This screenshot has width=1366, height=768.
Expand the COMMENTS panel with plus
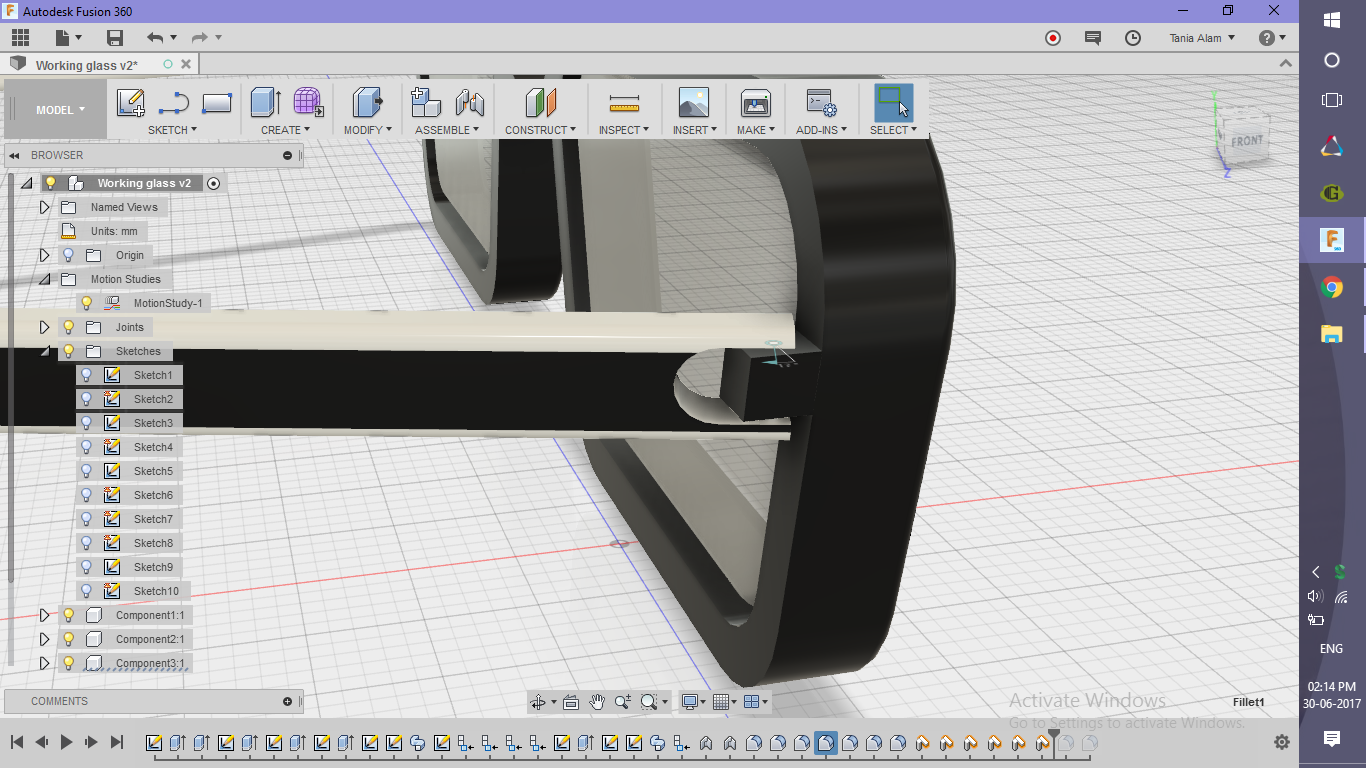click(x=288, y=701)
